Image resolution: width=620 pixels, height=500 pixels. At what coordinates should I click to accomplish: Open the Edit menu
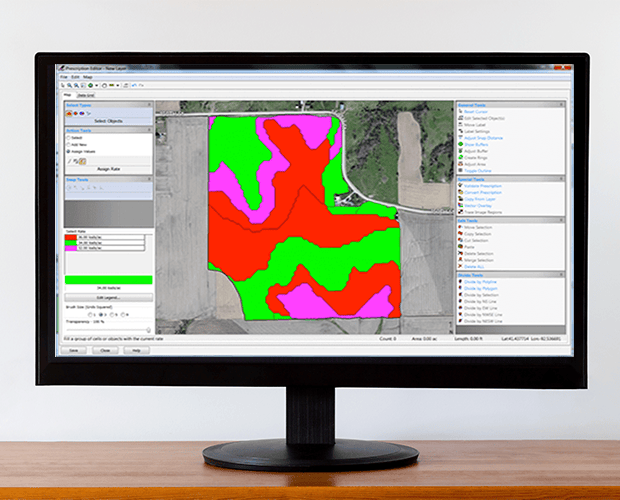pyautogui.click(x=74, y=76)
